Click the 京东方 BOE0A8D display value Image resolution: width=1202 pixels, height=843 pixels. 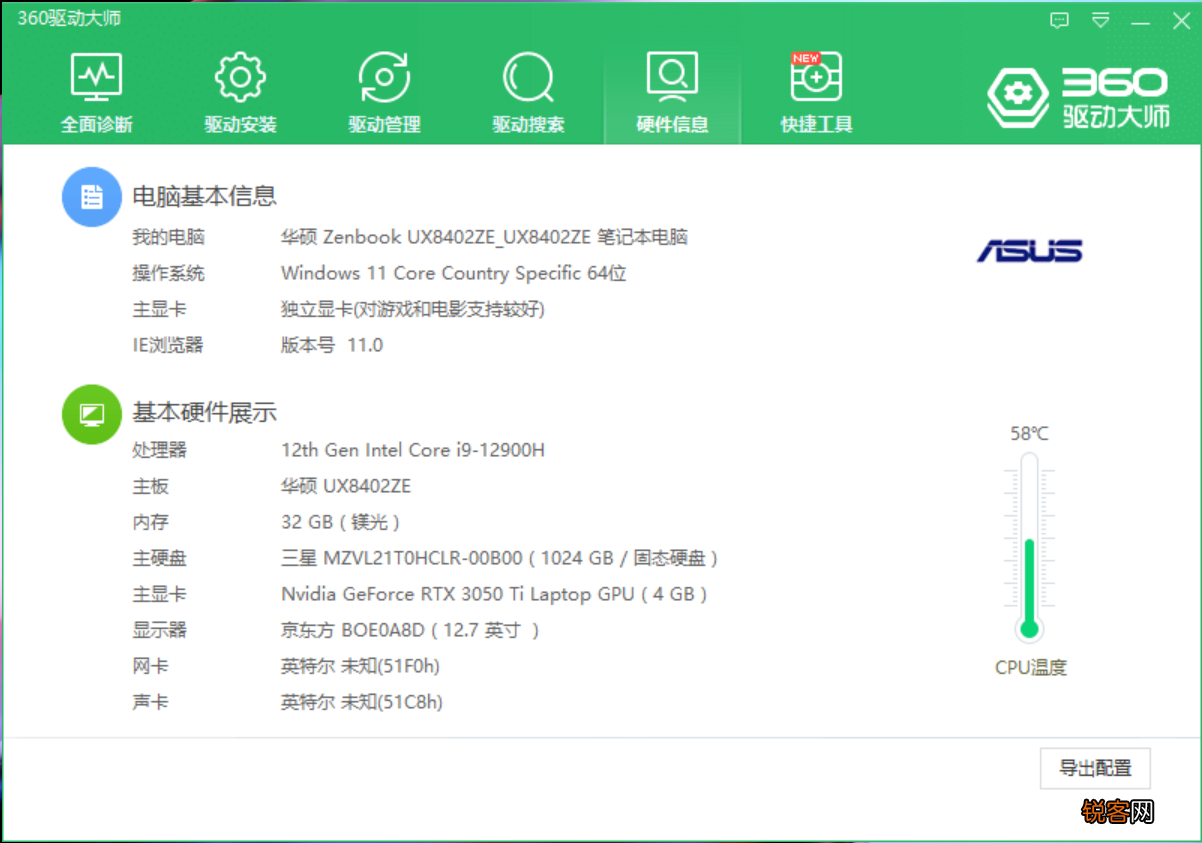(411, 630)
